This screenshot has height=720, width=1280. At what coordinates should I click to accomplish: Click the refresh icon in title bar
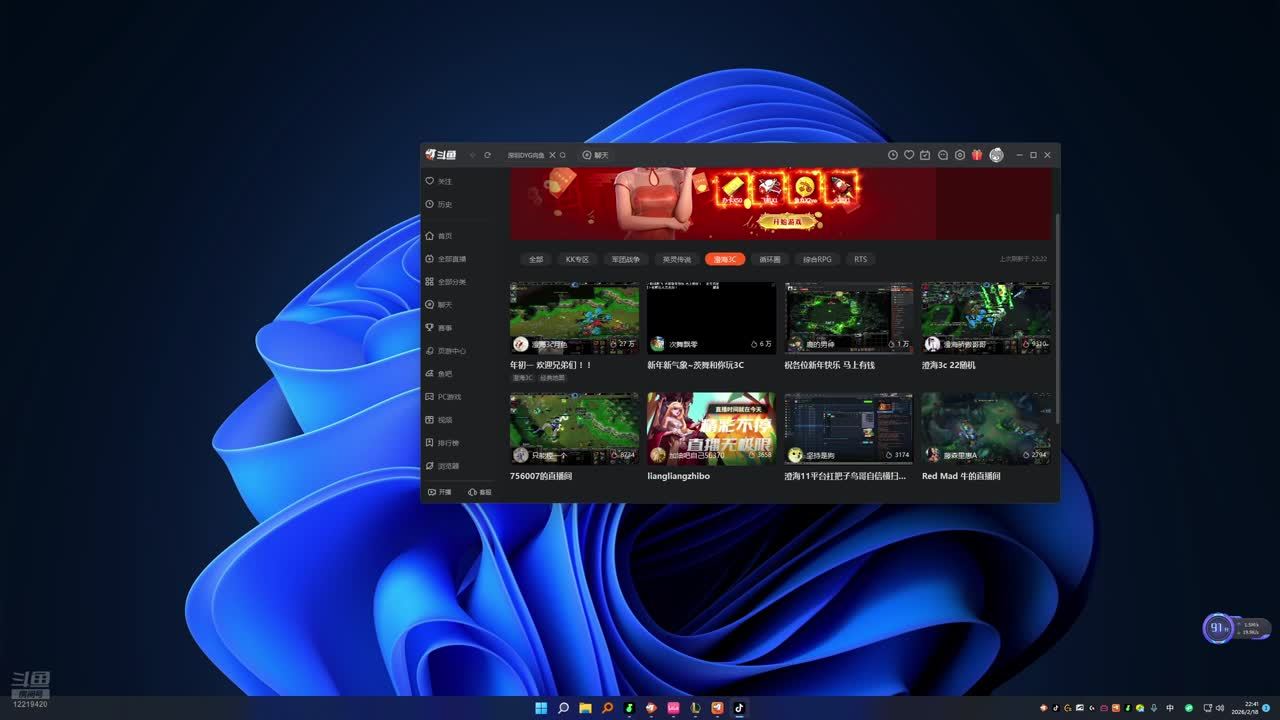click(487, 155)
